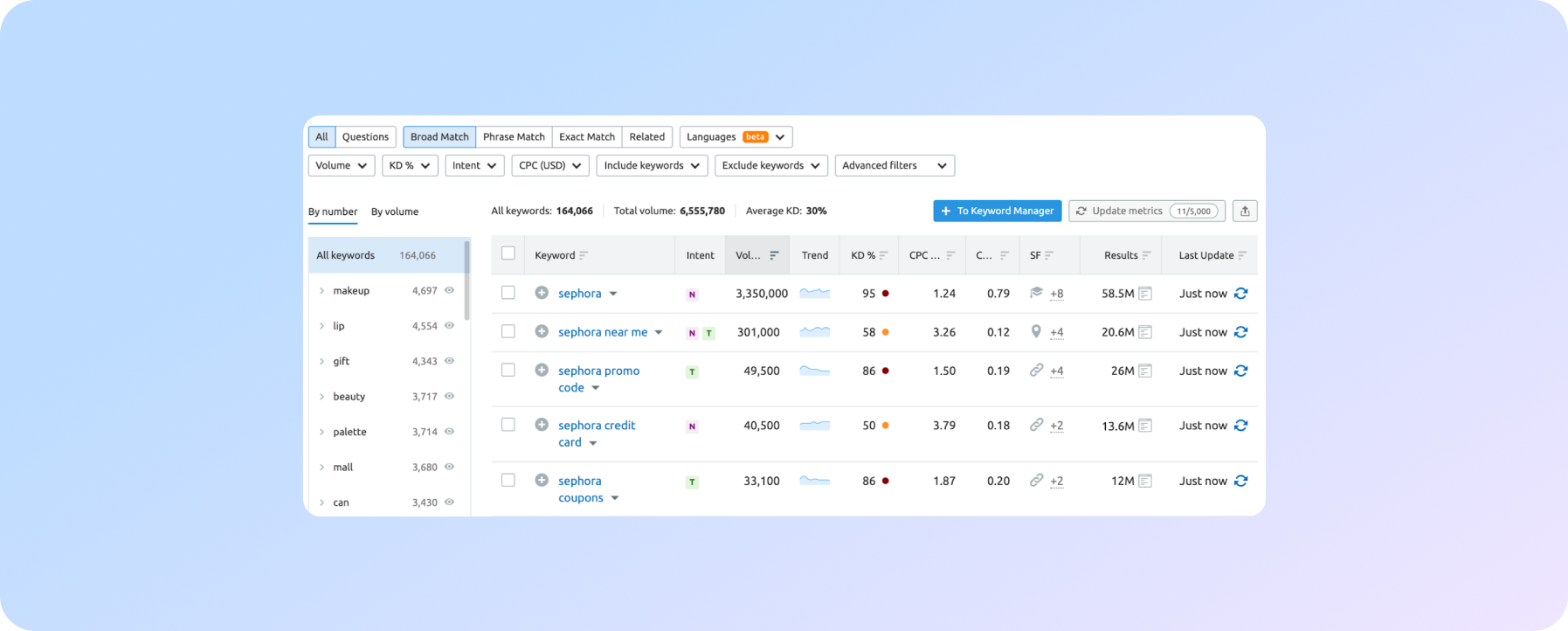The height and width of the screenshot is (631, 1568).
Task: Open the Exclude keywords dropdown
Action: click(x=771, y=165)
